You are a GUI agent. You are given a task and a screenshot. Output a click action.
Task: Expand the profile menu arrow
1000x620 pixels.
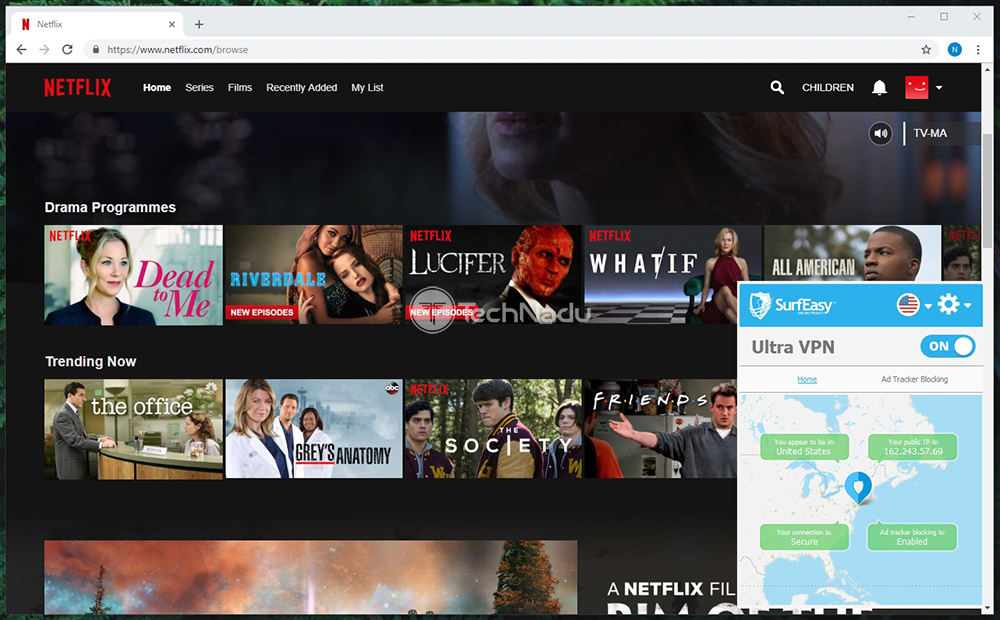click(939, 87)
